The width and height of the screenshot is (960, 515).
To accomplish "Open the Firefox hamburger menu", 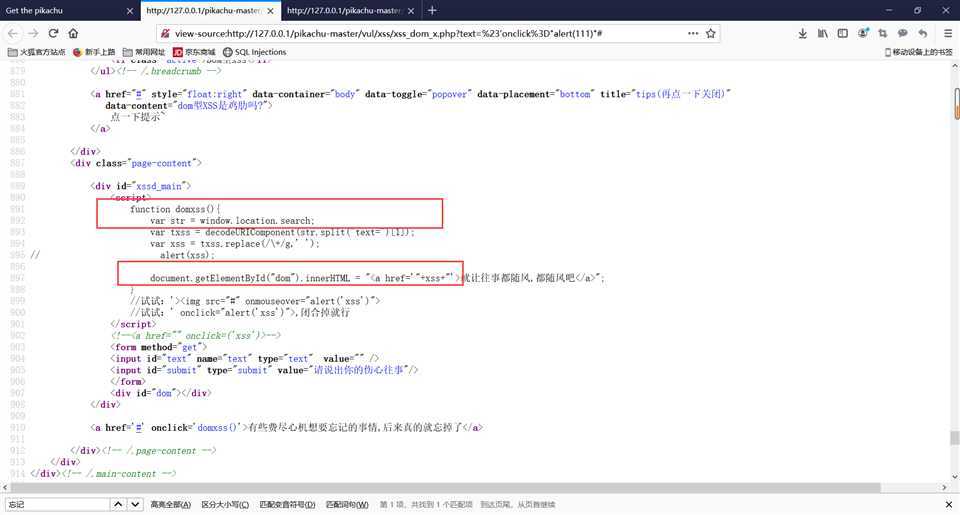I will [948, 33].
